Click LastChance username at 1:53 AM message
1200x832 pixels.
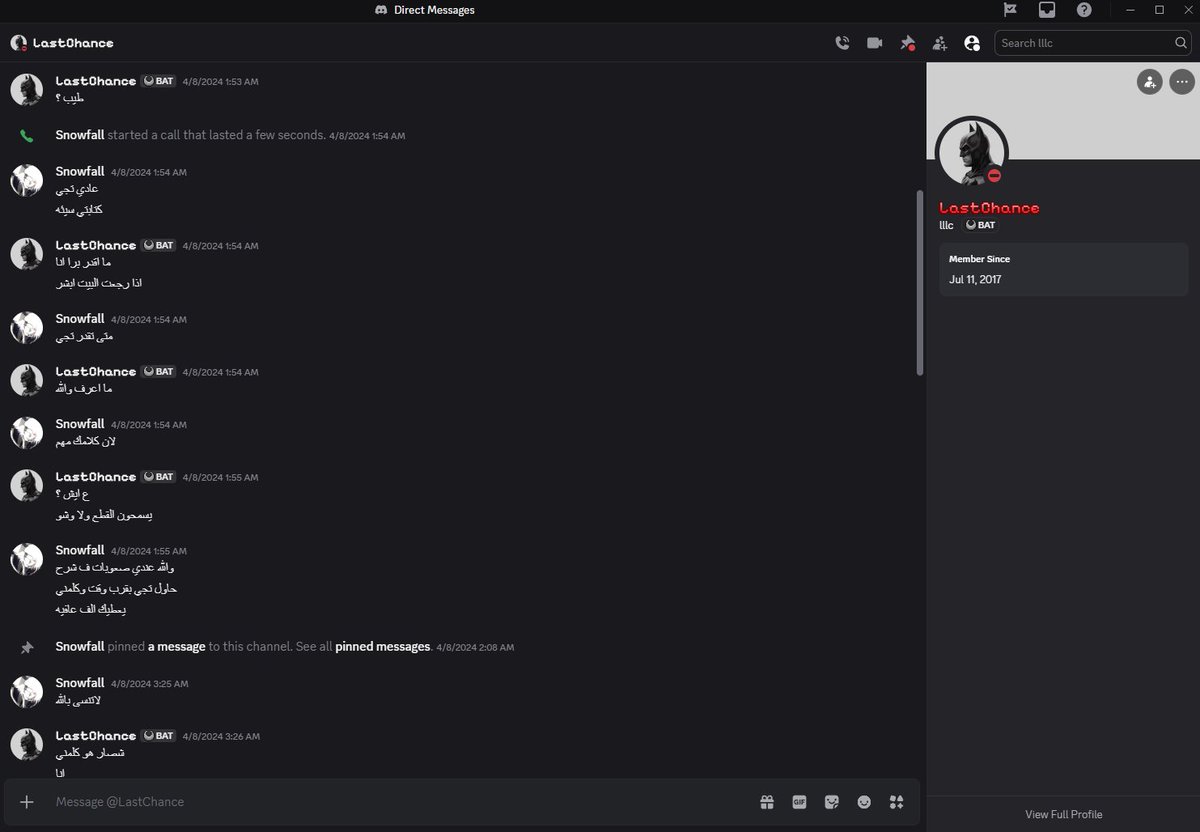coord(96,81)
